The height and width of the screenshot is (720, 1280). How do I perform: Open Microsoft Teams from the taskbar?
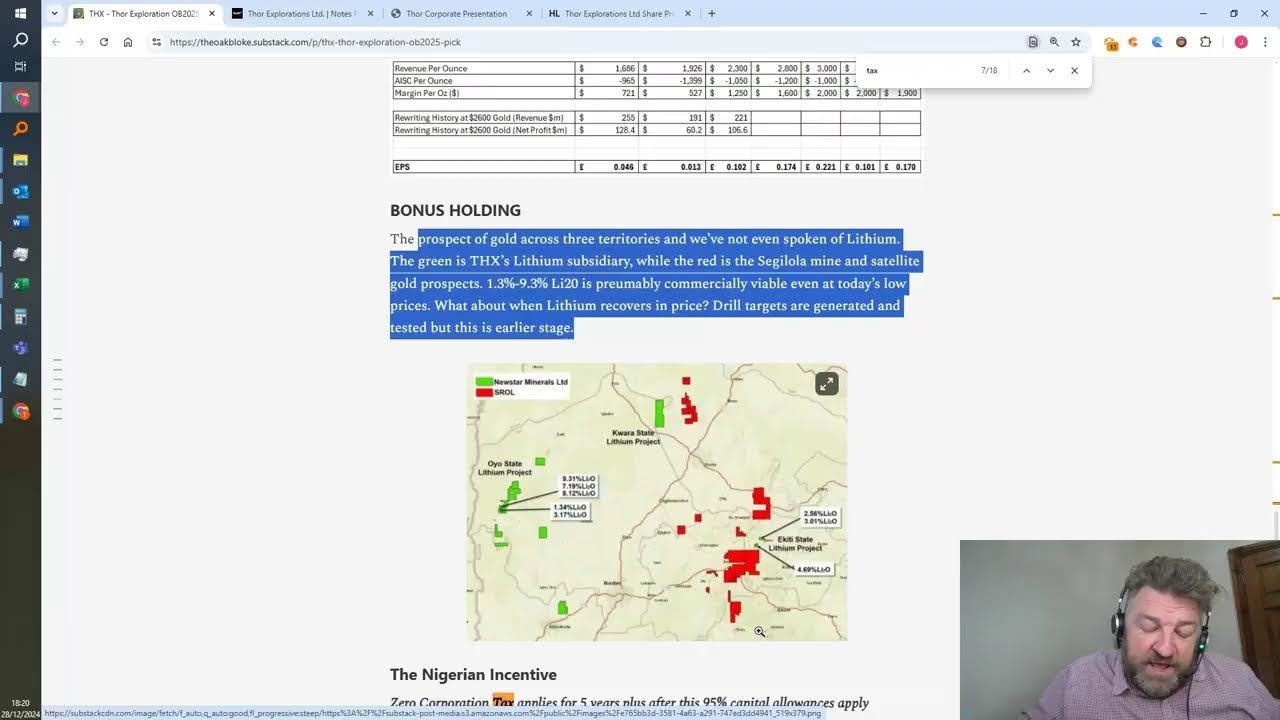coord(20,348)
